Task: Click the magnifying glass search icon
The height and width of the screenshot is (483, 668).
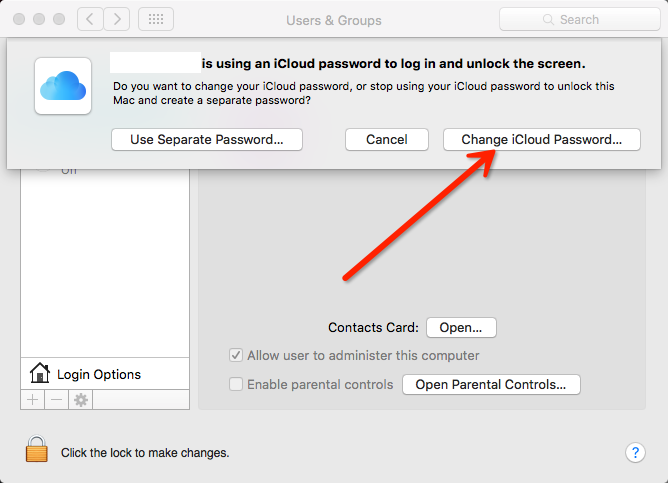Action: 548,19
